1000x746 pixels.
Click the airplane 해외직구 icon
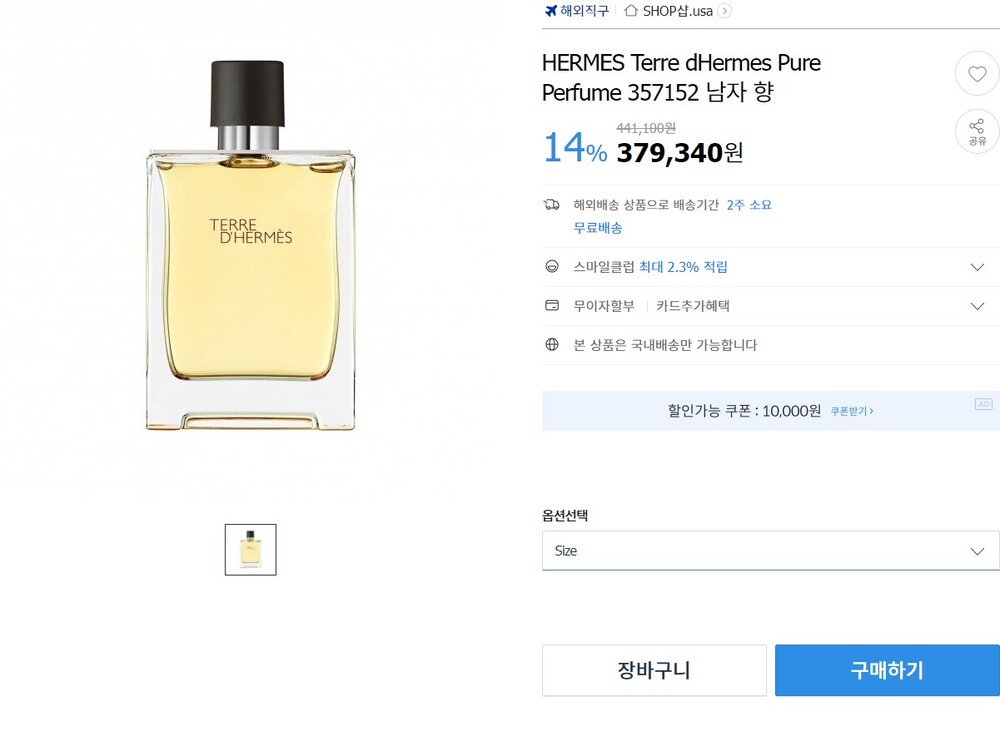[550, 11]
